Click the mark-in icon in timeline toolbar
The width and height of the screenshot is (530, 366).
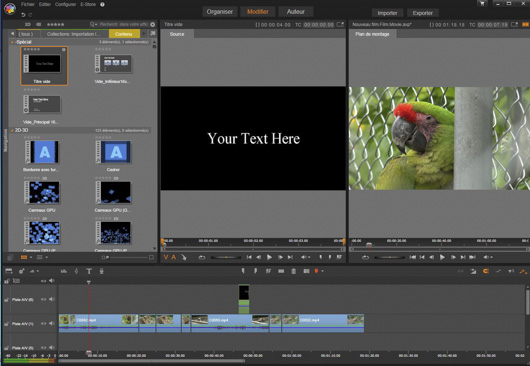(x=243, y=271)
